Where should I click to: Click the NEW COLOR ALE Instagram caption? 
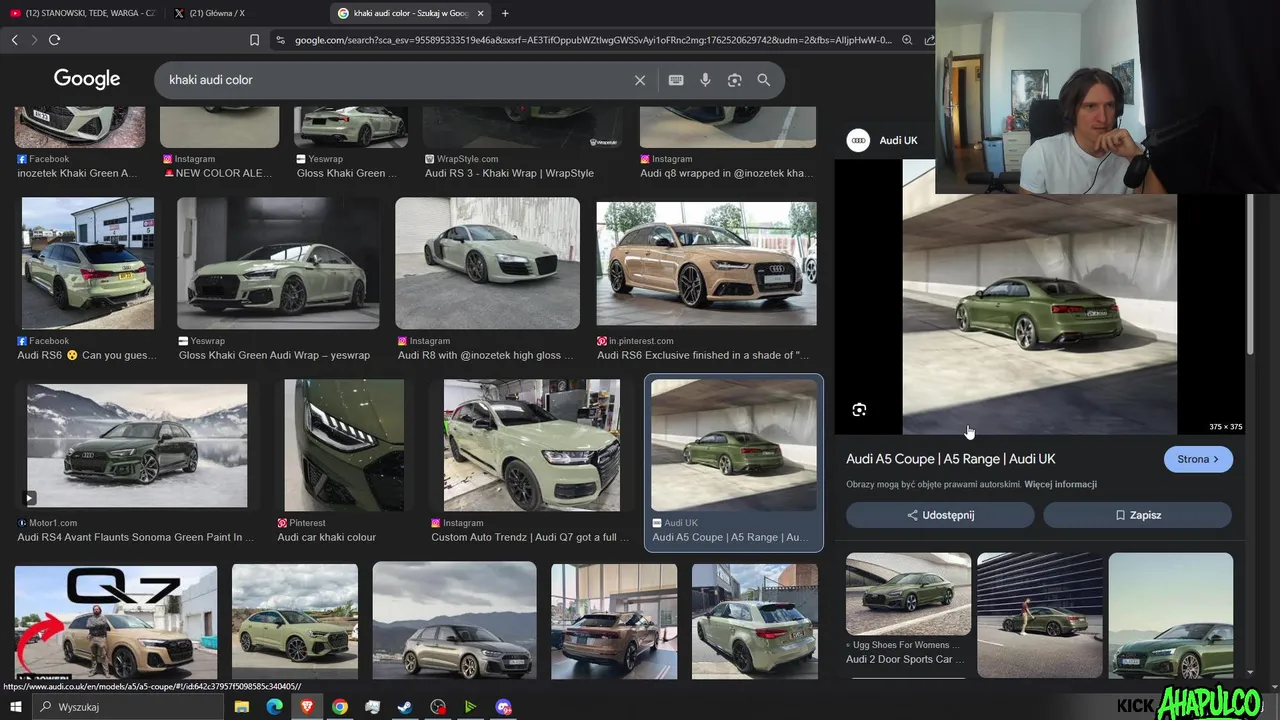click(217, 173)
